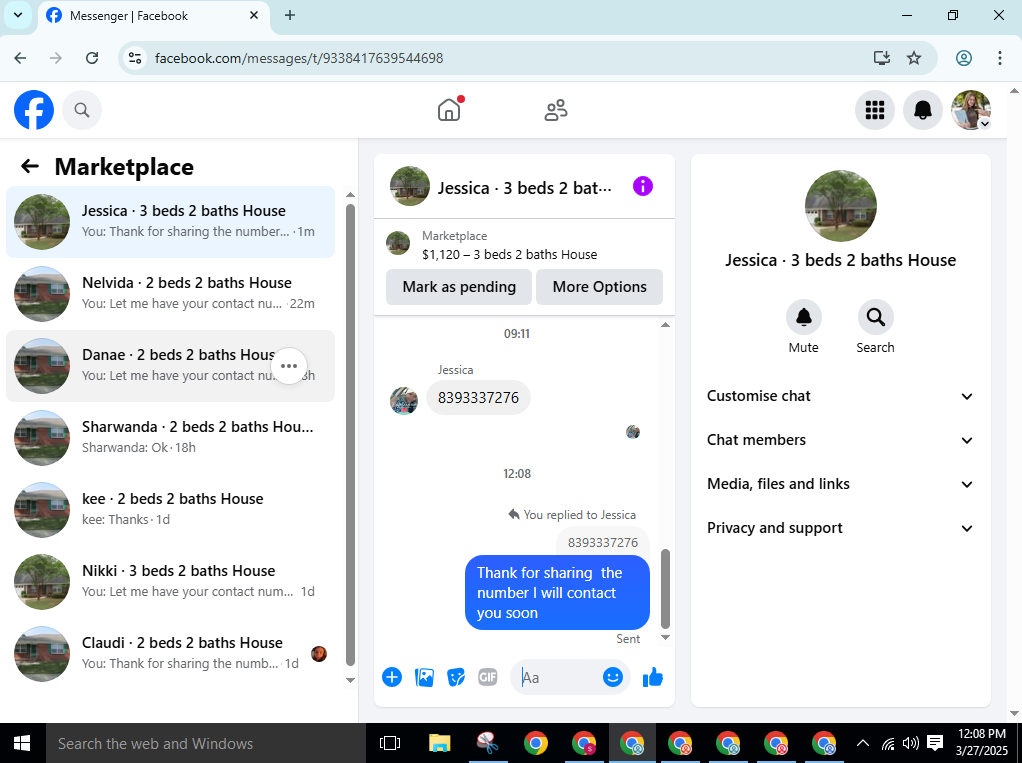Click the conversation list scrollbar

tap(350, 435)
